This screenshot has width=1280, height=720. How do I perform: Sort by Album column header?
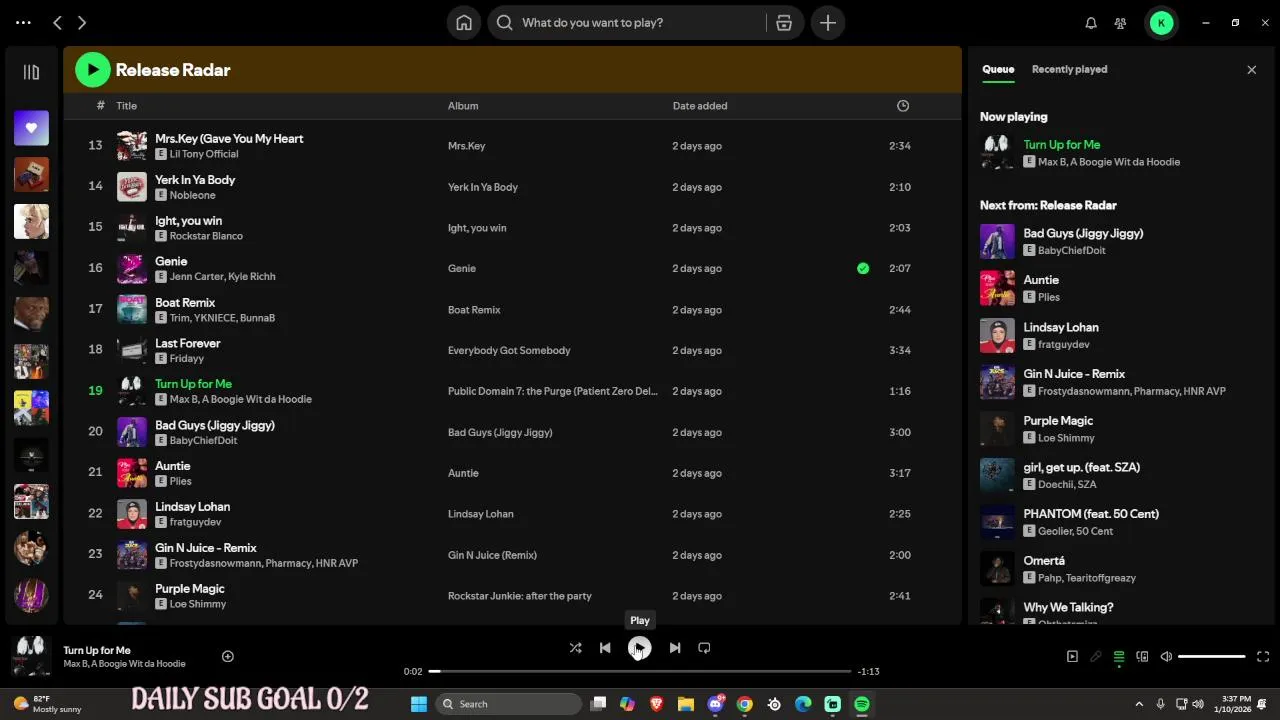(463, 106)
